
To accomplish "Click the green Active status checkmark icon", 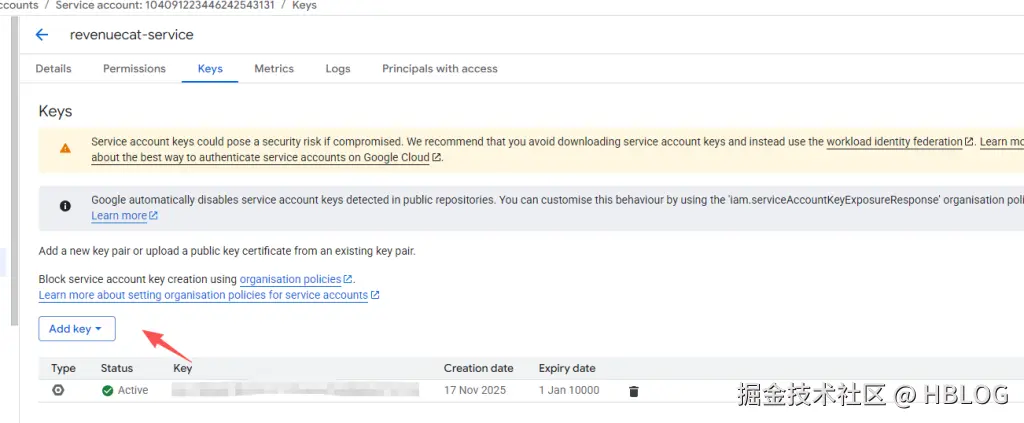I will click(x=107, y=390).
